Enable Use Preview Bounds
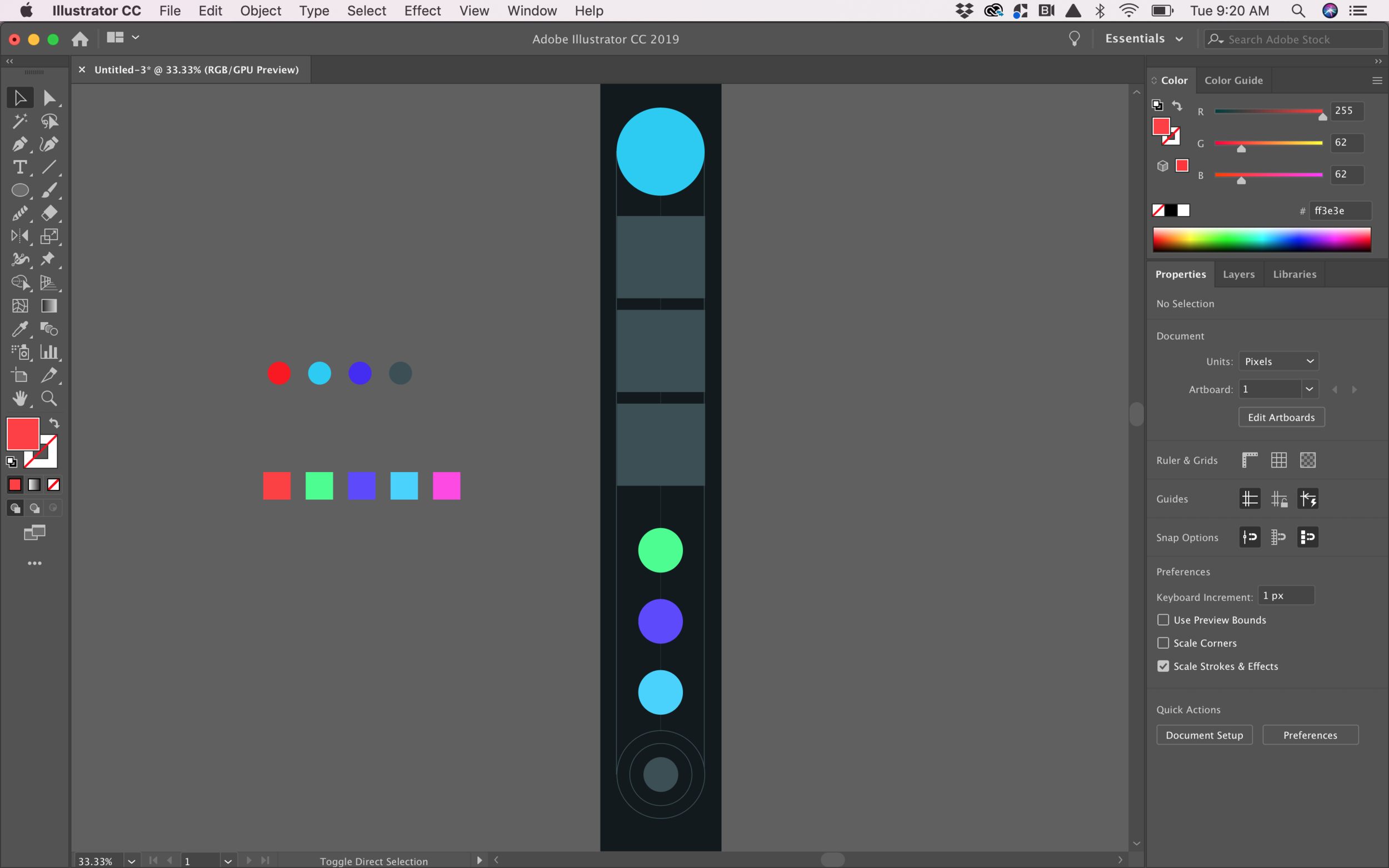Viewport: 1389px width, 868px height. tap(1163, 619)
